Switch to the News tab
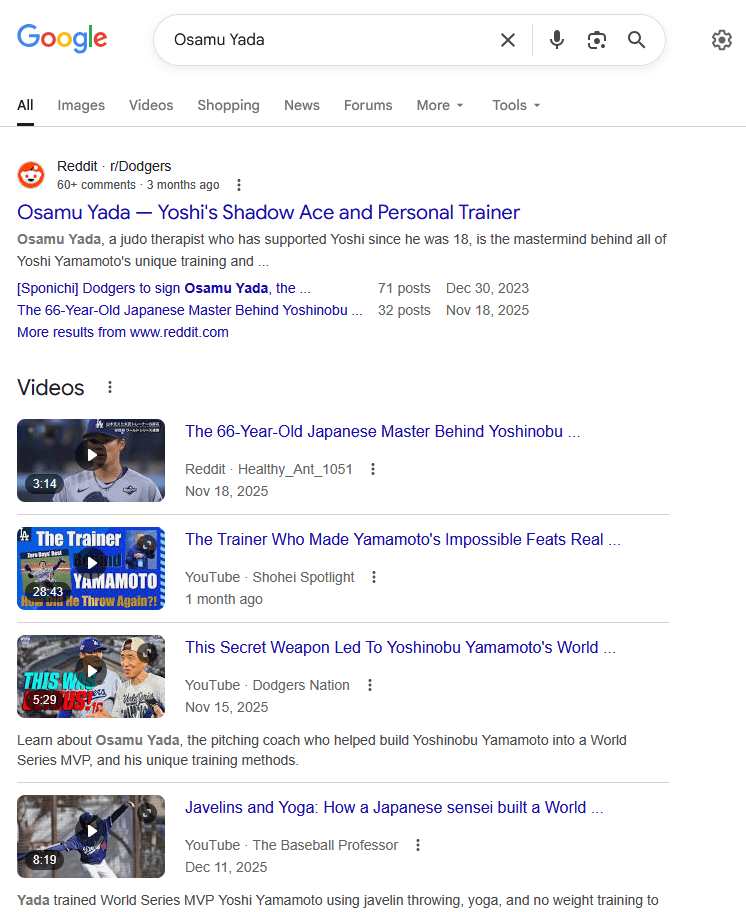 pos(301,105)
